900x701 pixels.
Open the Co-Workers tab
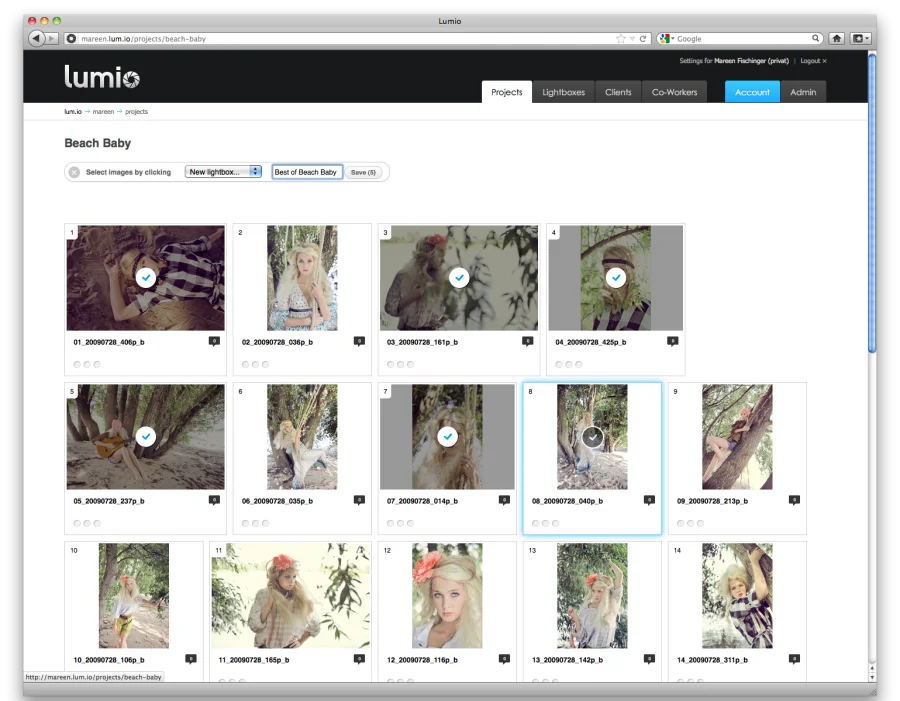(x=674, y=92)
